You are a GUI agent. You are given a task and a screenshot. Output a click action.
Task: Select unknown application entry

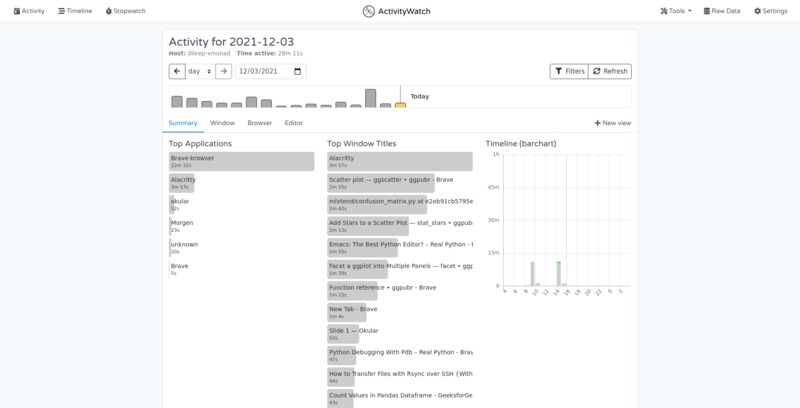[x=184, y=247]
